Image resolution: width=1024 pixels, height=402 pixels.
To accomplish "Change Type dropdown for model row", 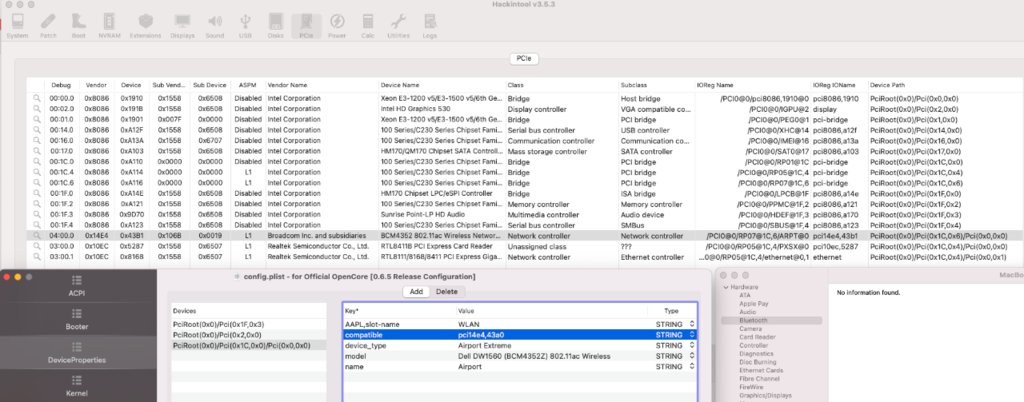I will click(x=693, y=355).
